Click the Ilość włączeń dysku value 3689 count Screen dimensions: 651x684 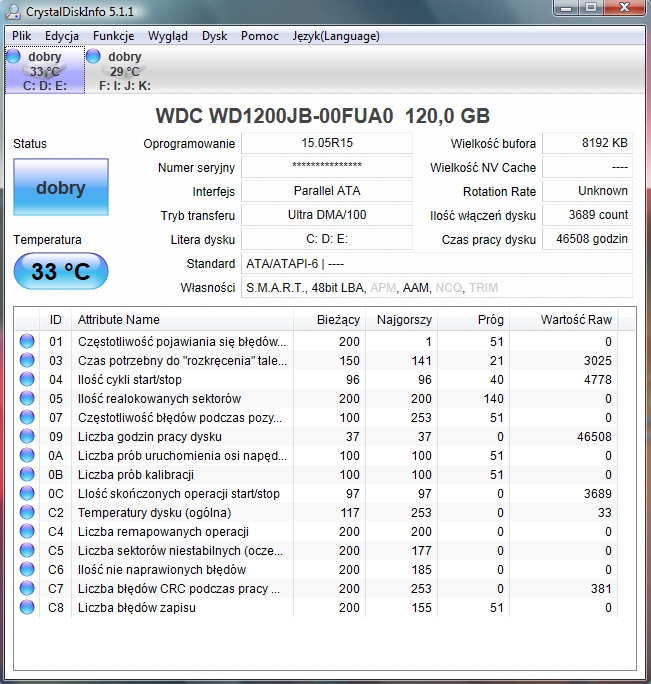point(587,215)
